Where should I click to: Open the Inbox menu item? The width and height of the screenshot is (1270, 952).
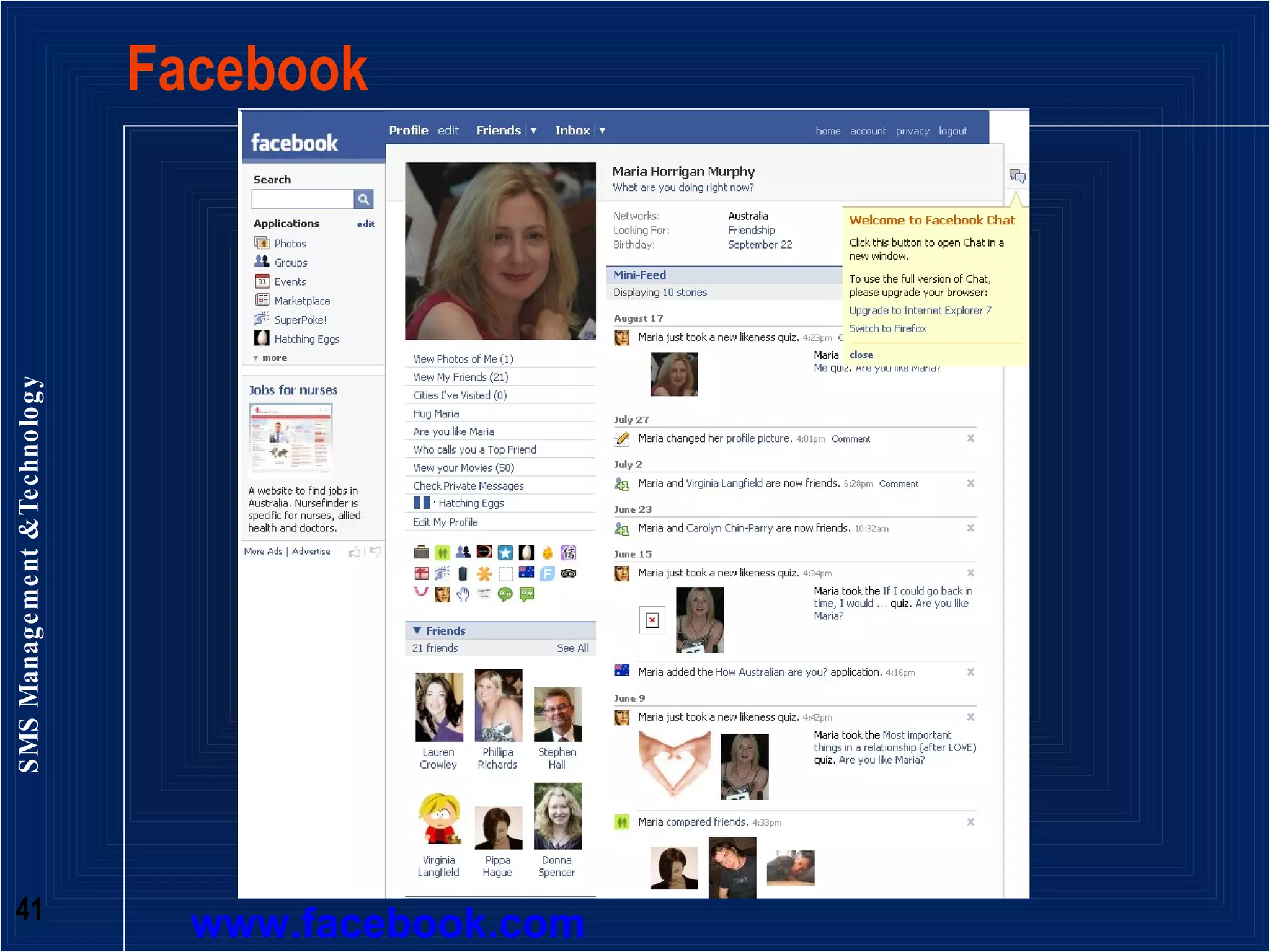click(x=572, y=130)
